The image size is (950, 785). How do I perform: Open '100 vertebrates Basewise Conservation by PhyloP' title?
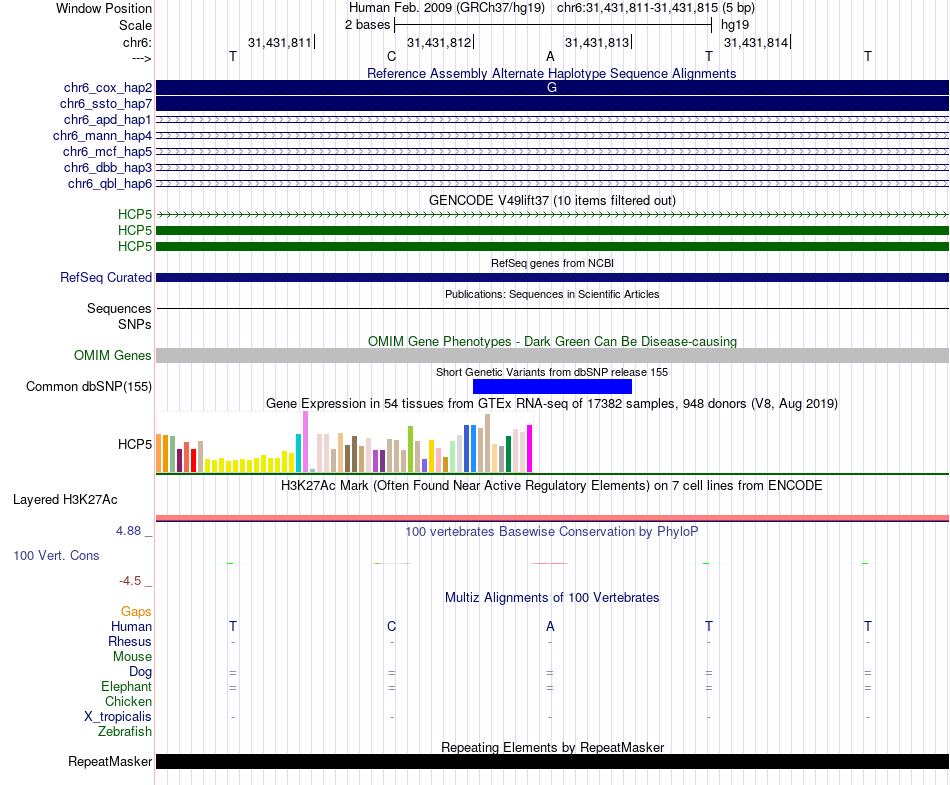pyautogui.click(x=552, y=531)
